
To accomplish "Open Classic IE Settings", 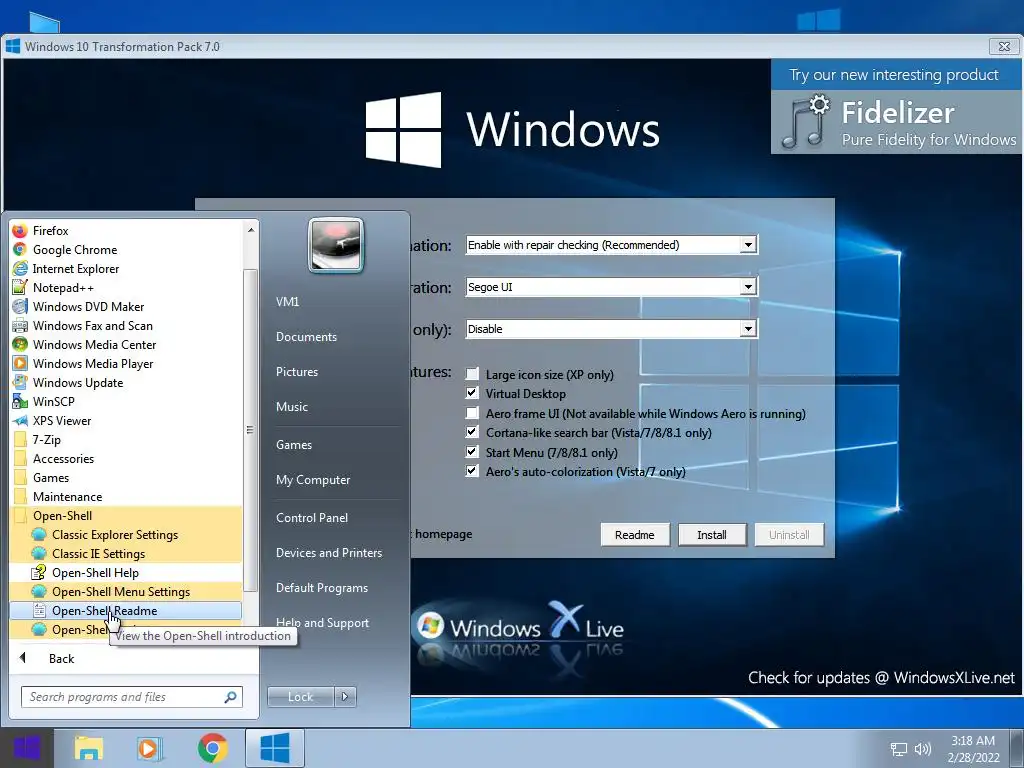I will click(x=126, y=553).
